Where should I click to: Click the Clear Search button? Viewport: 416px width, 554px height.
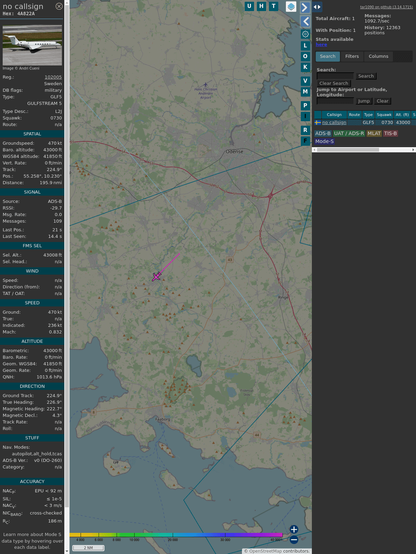click(x=334, y=83)
